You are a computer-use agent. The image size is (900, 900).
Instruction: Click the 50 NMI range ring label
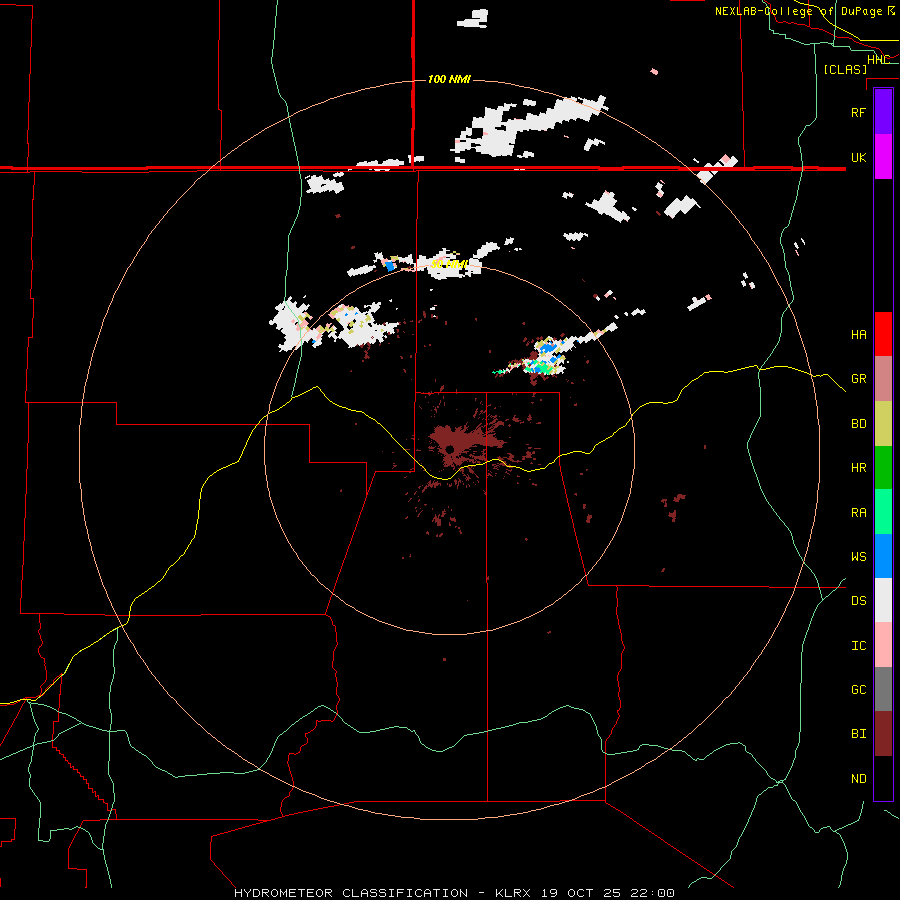click(x=449, y=264)
